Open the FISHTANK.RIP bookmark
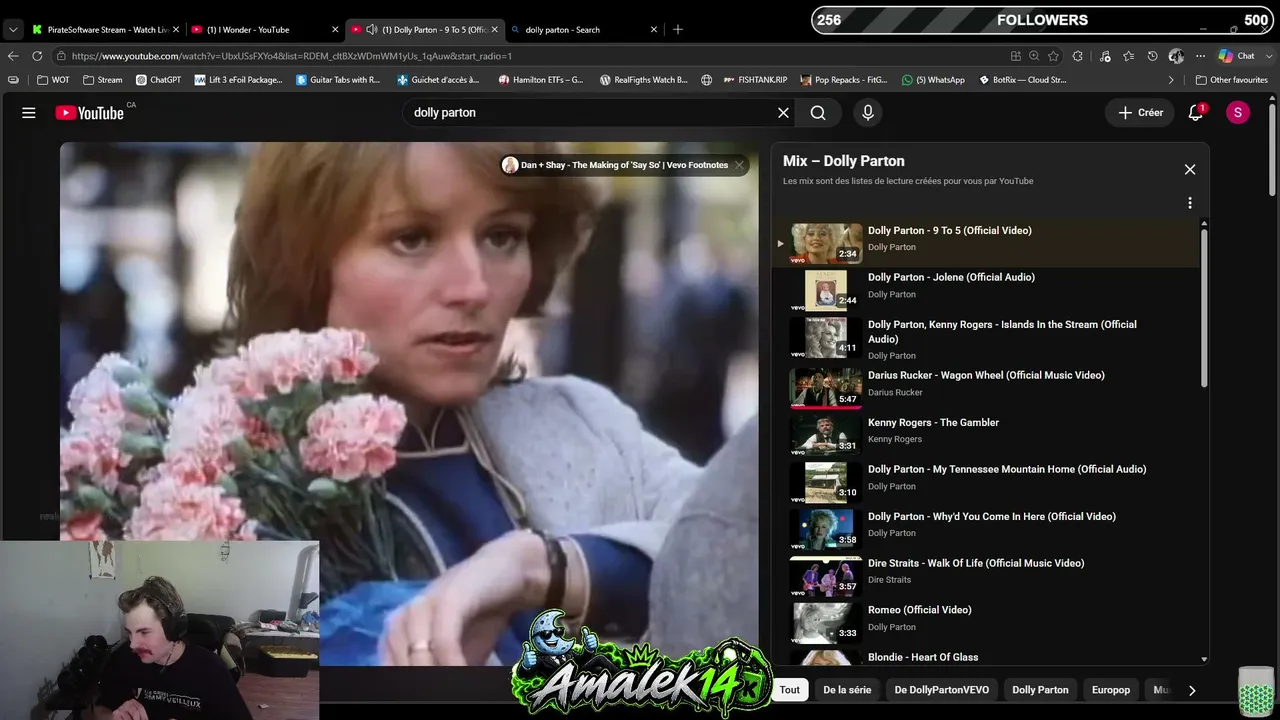 (x=756, y=80)
